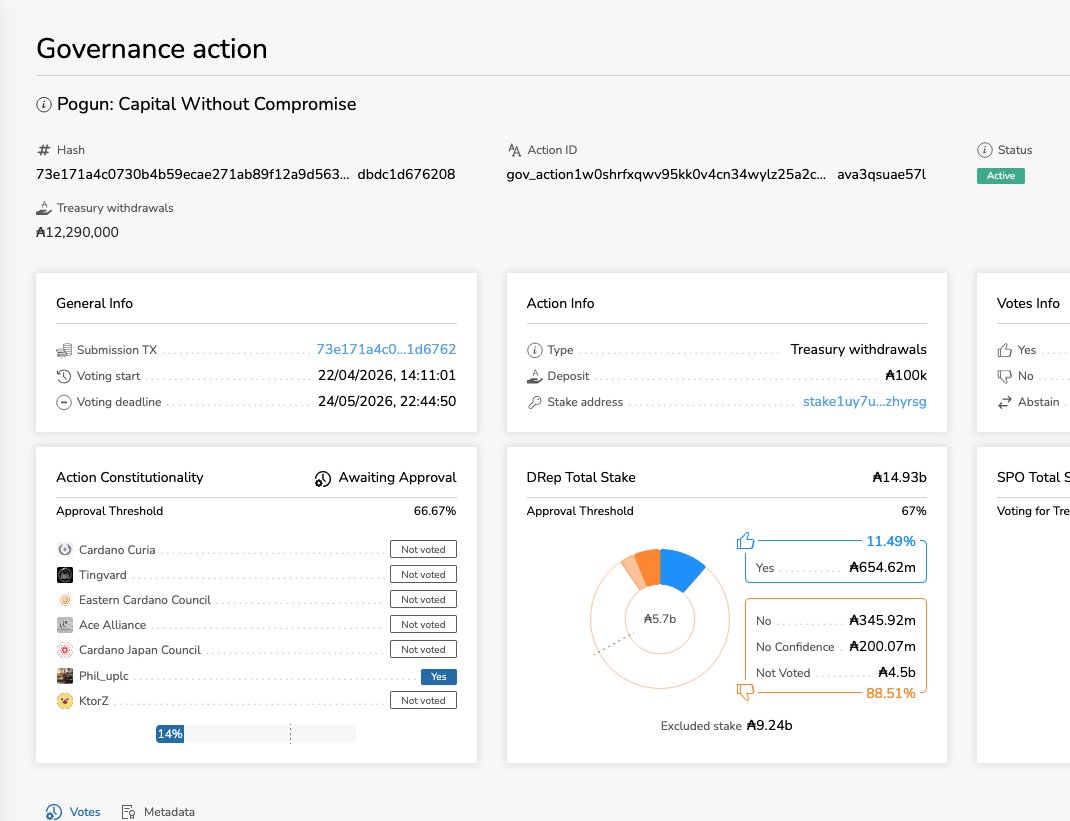The image size is (1070, 821).
Task: Click Ace Alliance Not voted badge
Action: click(x=423, y=624)
